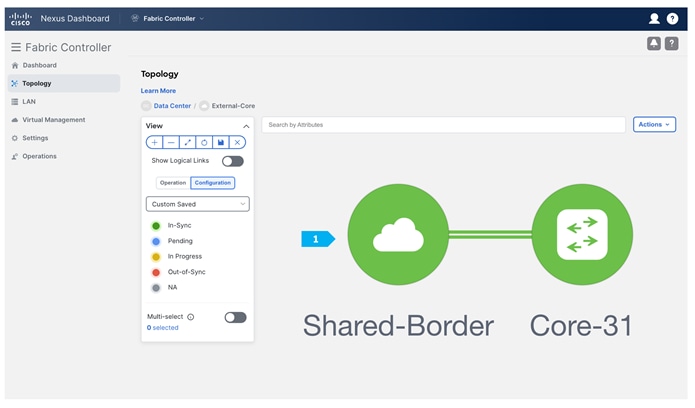Click the link between Shared-Border and Core-31
This screenshot has width=695, height=408.
click(490, 235)
